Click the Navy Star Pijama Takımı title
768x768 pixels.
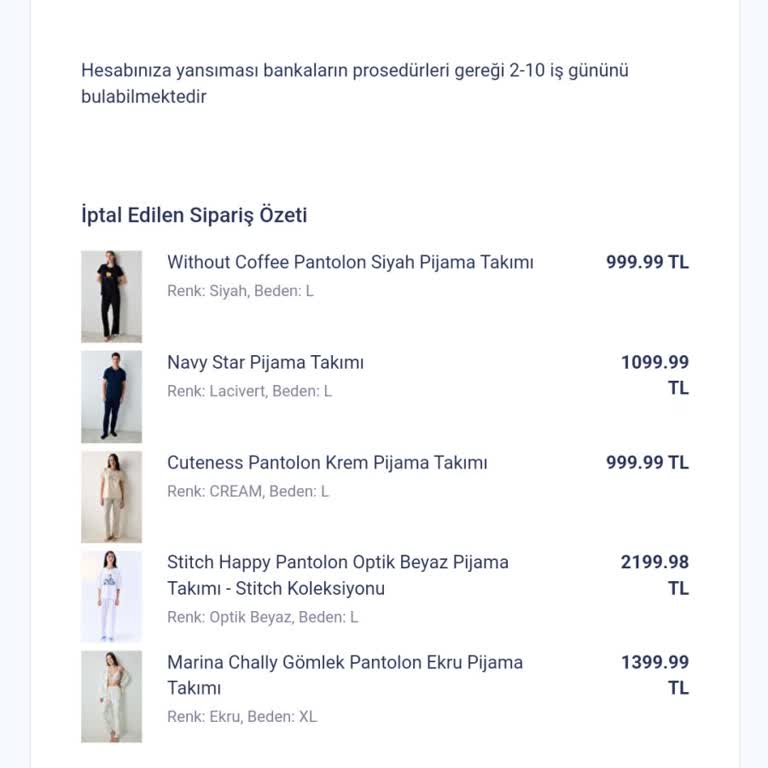265,362
